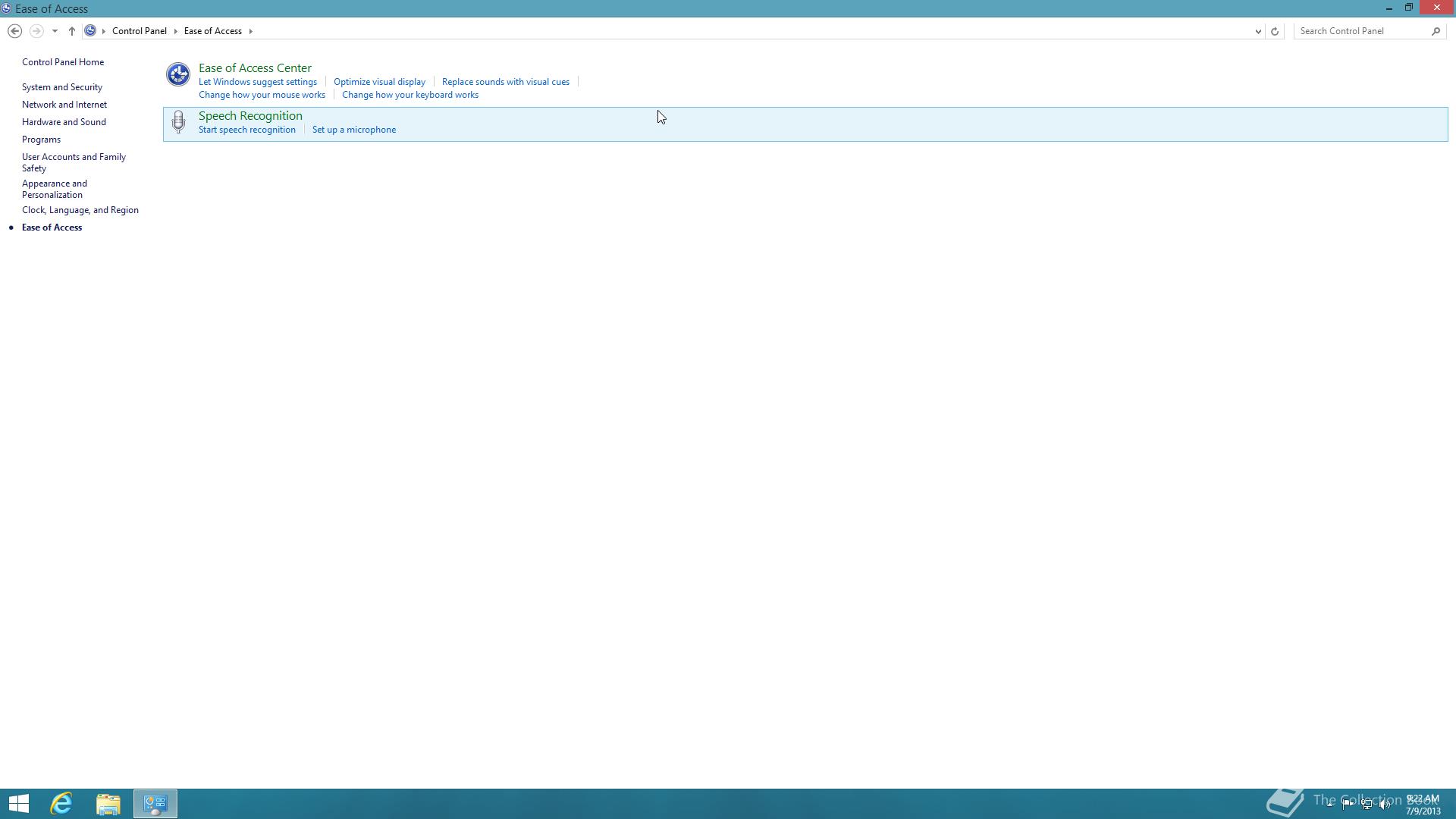Image resolution: width=1456 pixels, height=819 pixels.
Task: Open User Accounts and Family Safety
Action: (74, 162)
